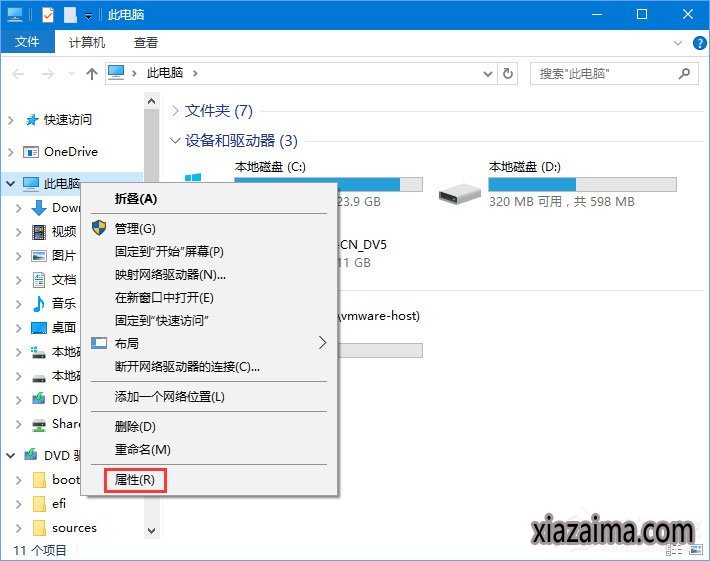Switch to the 查看 ribbon tab

146,43
